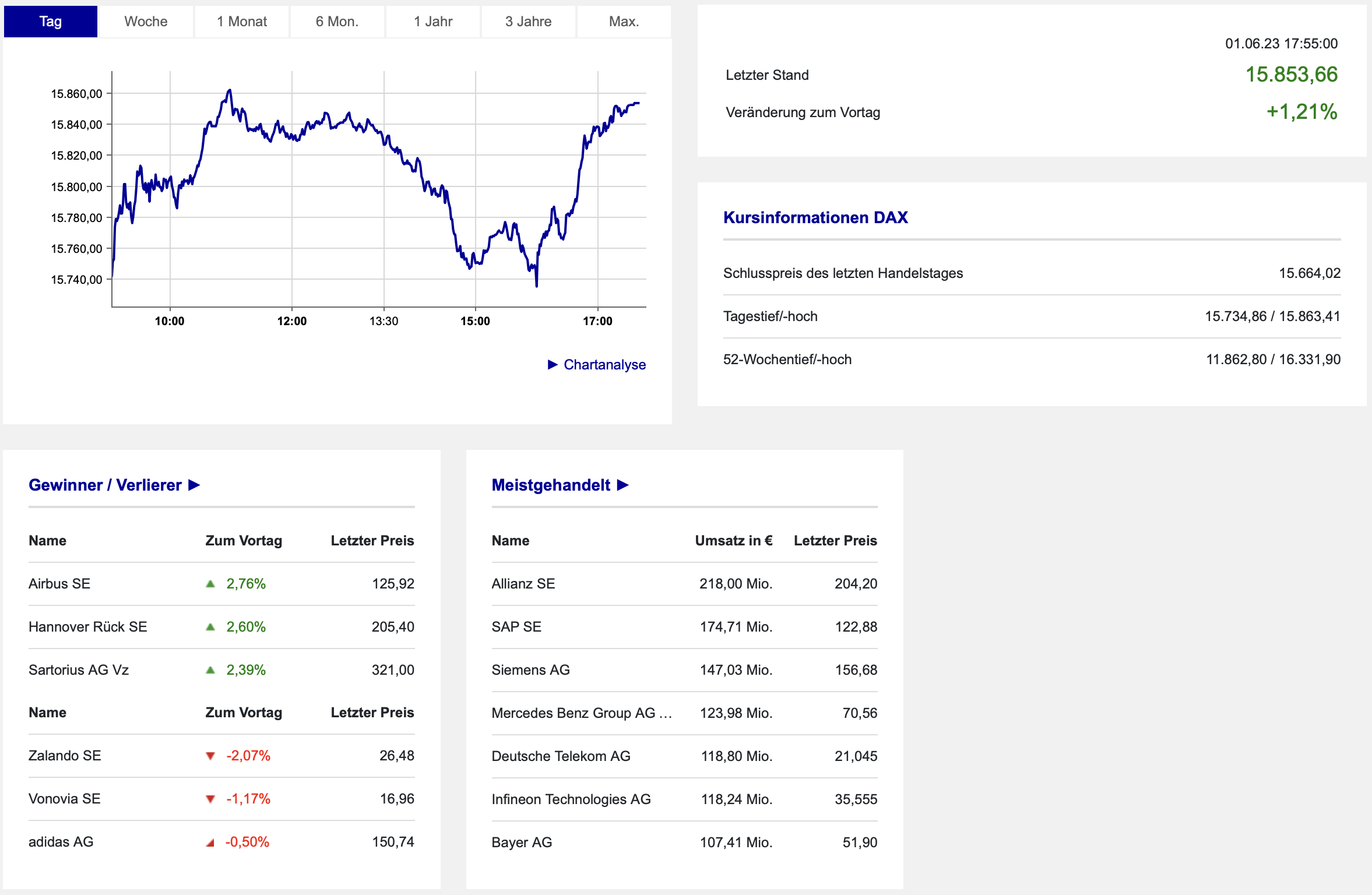Viewport: 1372px width, 895px height.
Task: Click the green arrow for Sartorius AG Vz
Action: (210, 670)
